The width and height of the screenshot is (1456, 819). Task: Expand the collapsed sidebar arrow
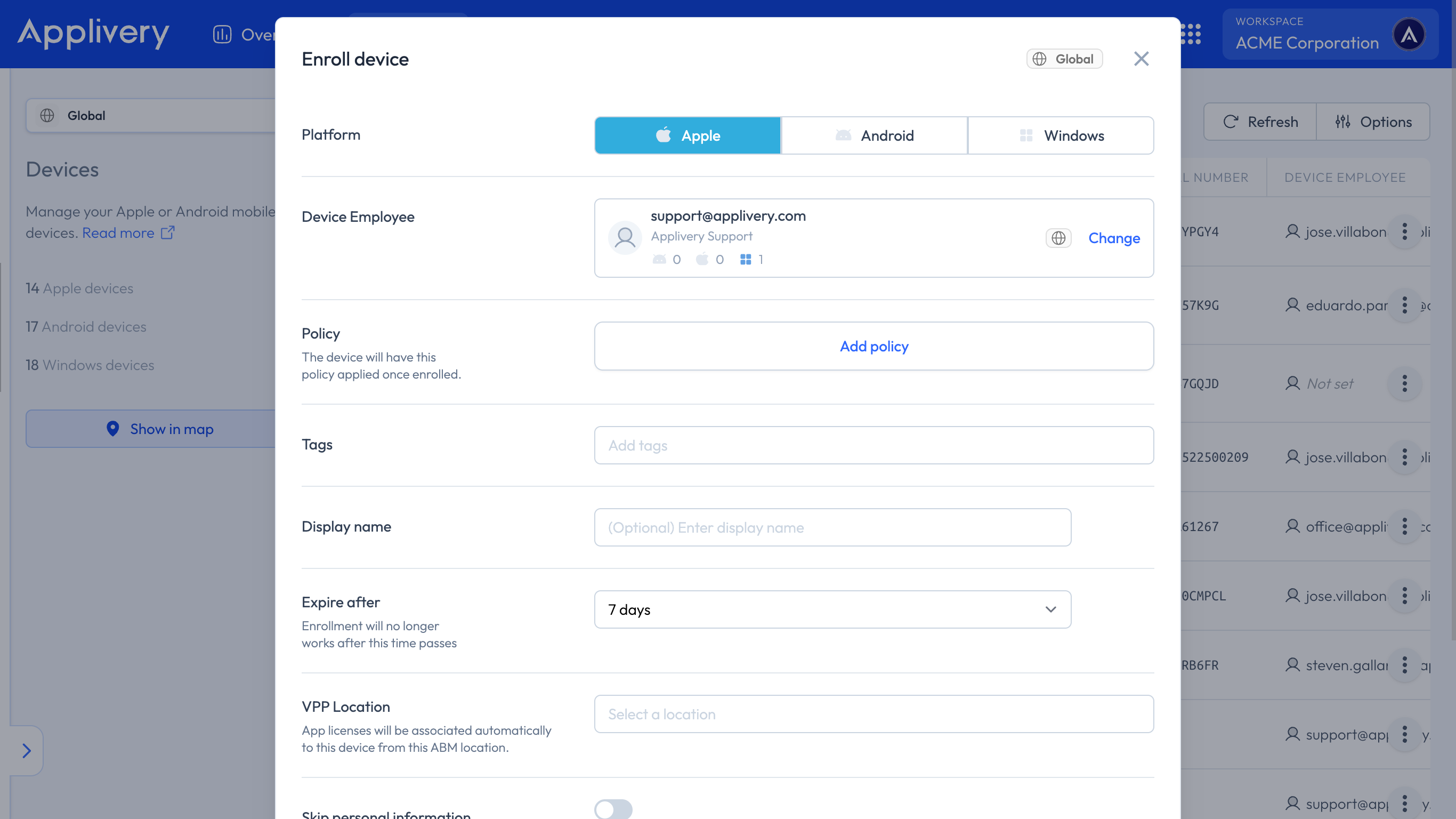coord(26,751)
